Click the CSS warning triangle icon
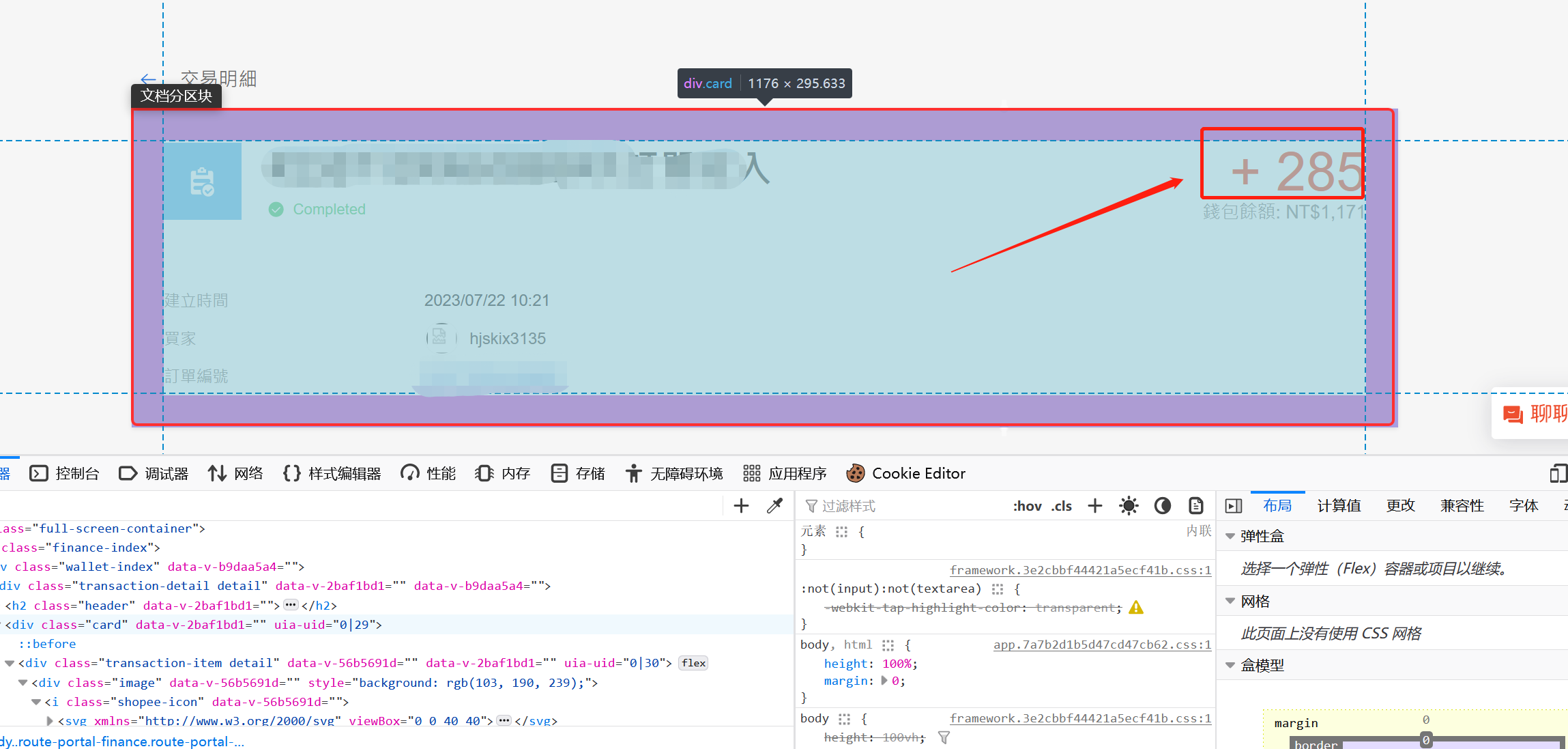This screenshot has height=749, width=1568. (1136, 608)
